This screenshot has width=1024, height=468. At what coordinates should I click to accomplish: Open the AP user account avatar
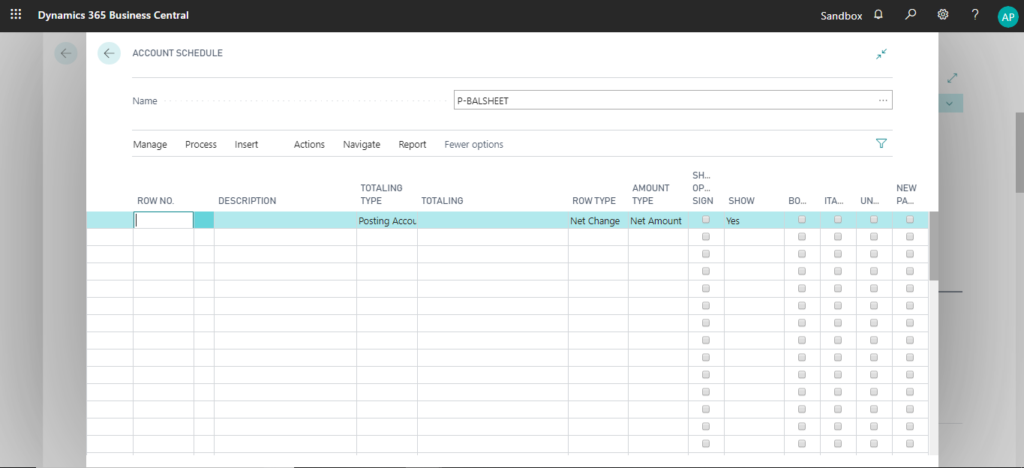[x=1008, y=17]
